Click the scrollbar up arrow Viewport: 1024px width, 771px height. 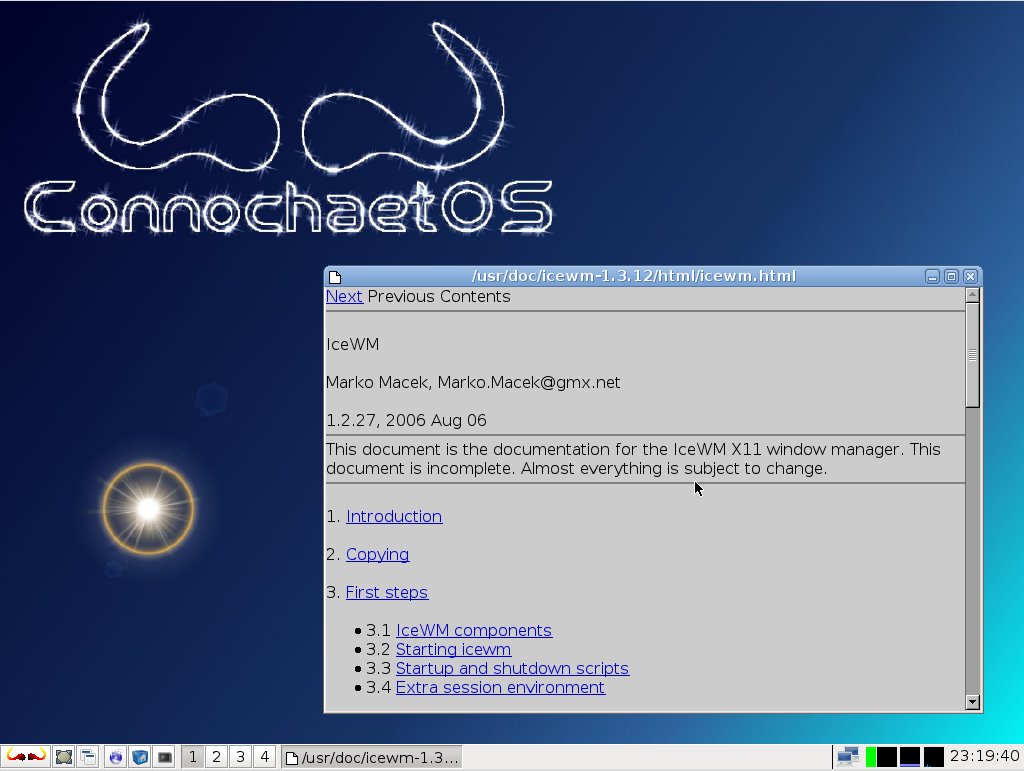tap(972, 295)
